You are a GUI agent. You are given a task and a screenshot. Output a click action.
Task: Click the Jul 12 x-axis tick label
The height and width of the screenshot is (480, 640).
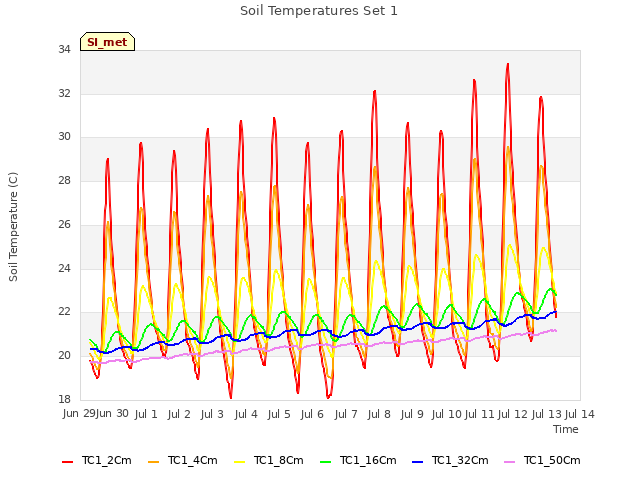pos(513,414)
